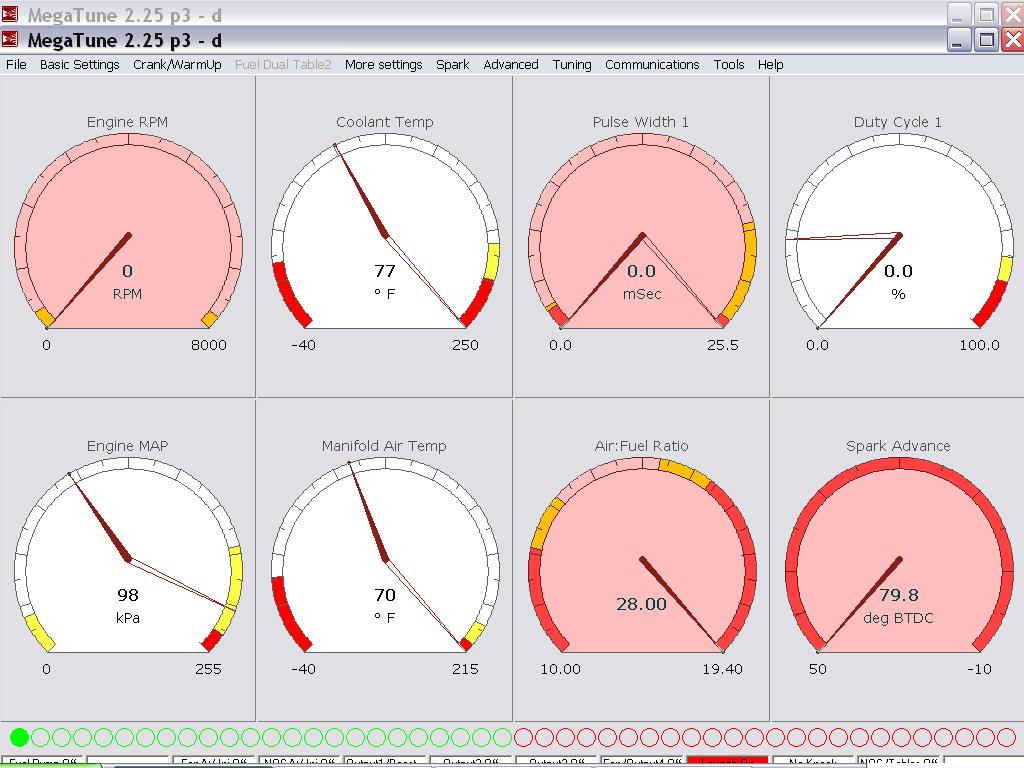Open the Spark menu

452,64
